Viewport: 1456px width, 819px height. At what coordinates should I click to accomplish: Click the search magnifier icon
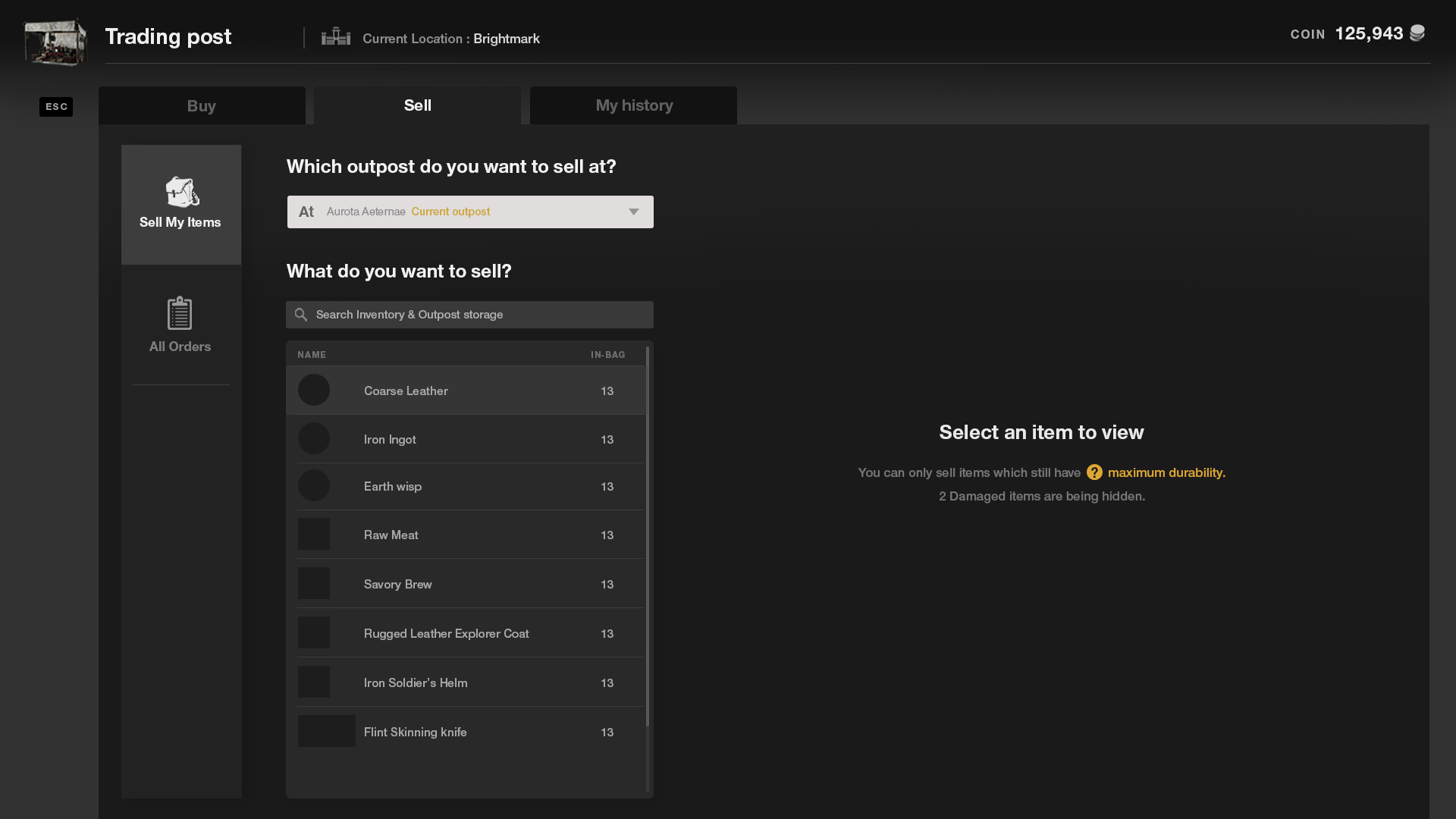(x=301, y=315)
